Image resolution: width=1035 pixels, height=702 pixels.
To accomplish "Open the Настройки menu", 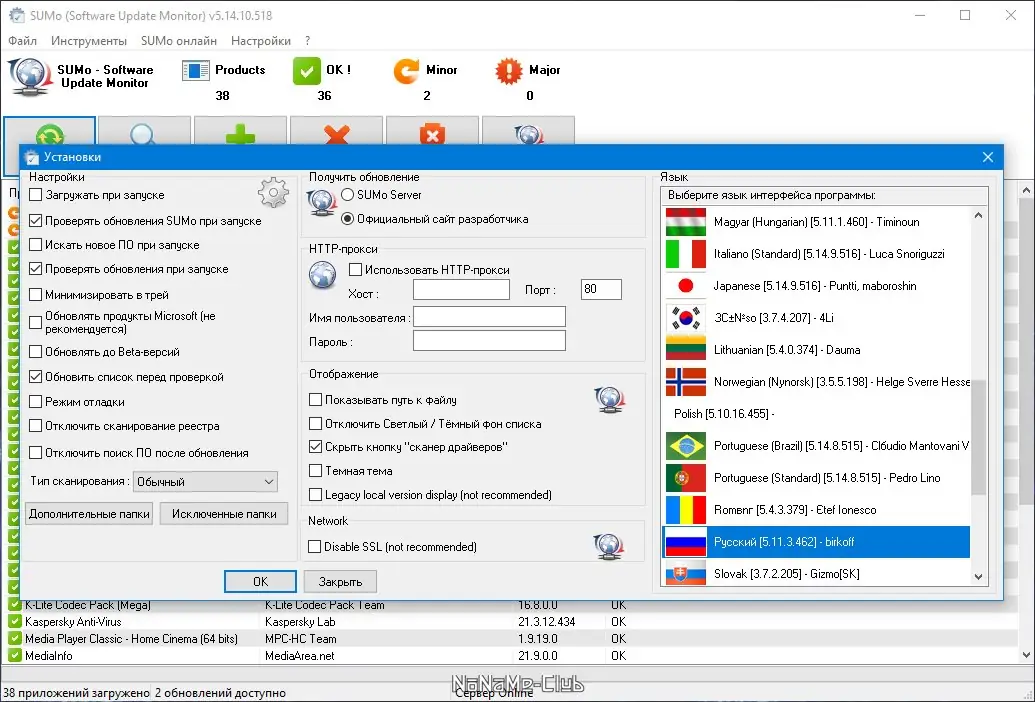I will pos(261,41).
